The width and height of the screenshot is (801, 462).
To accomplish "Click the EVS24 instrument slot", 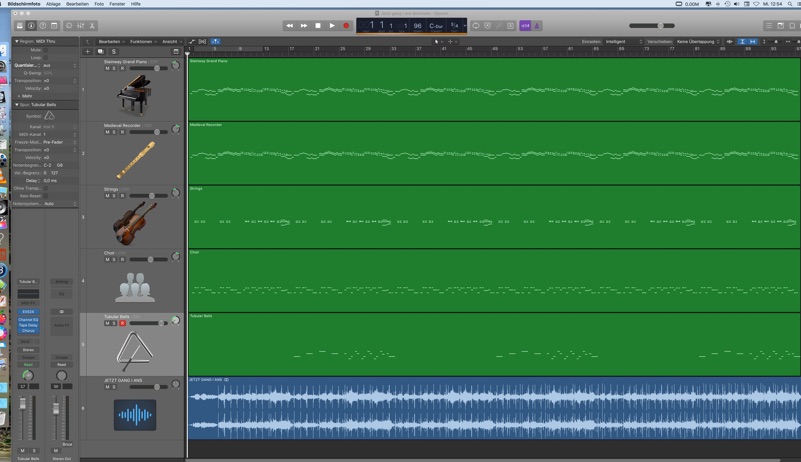I will coord(28,311).
